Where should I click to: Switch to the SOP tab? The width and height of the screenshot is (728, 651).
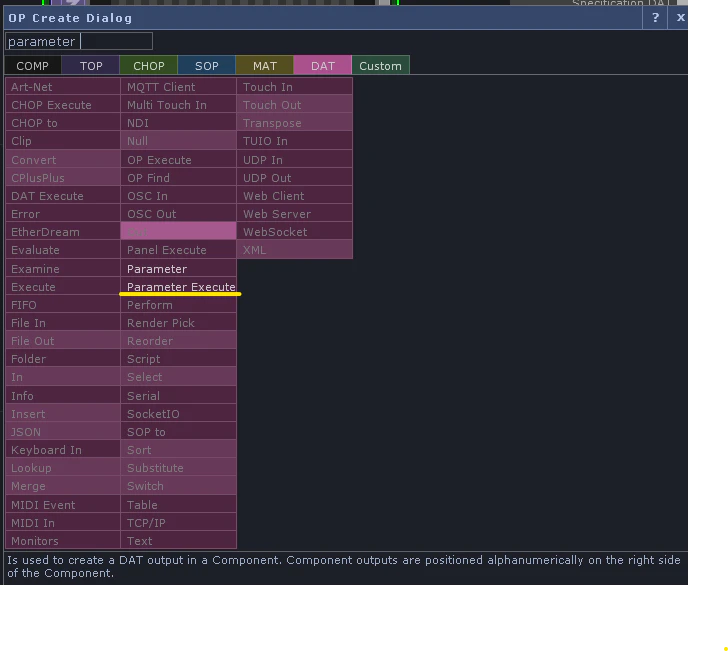(x=207, y=65)
